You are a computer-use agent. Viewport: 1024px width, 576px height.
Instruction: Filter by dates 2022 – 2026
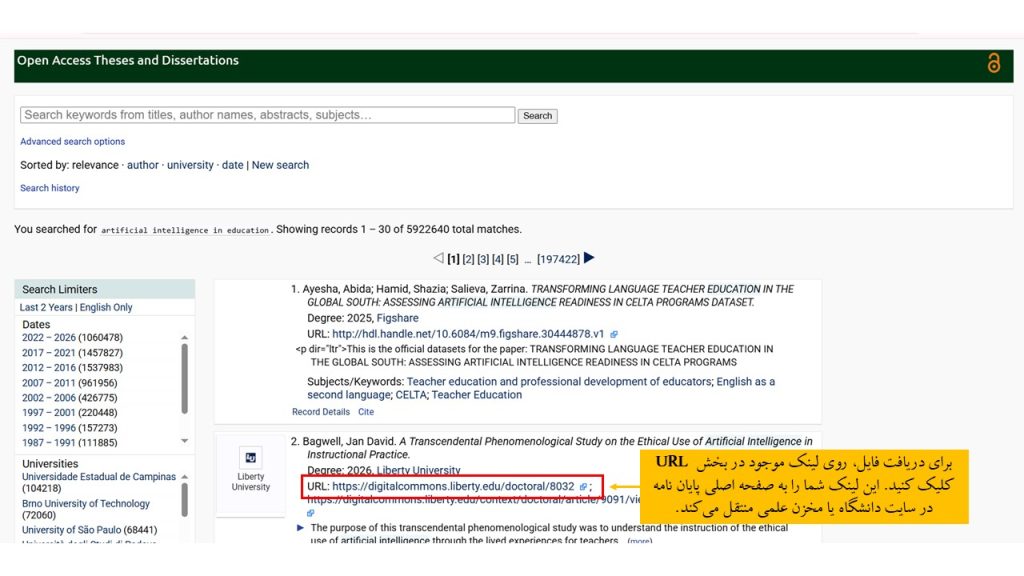49,338
